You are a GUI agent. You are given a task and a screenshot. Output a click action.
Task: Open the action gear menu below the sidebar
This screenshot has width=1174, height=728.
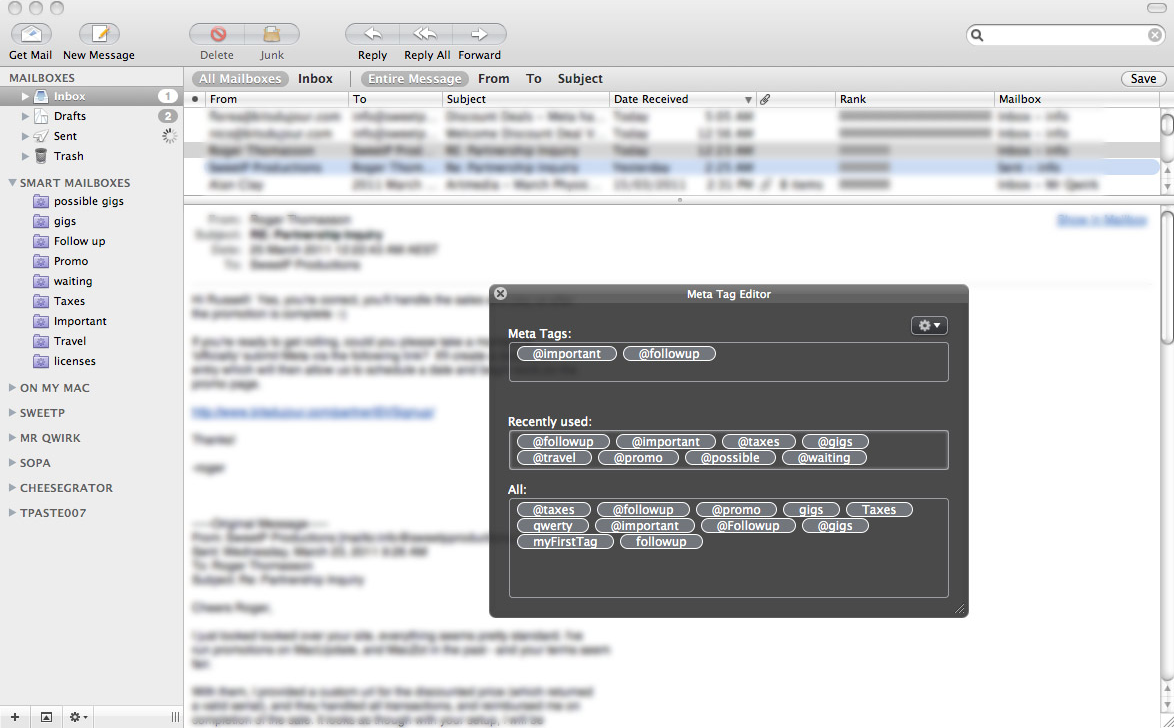coord(77,716)
